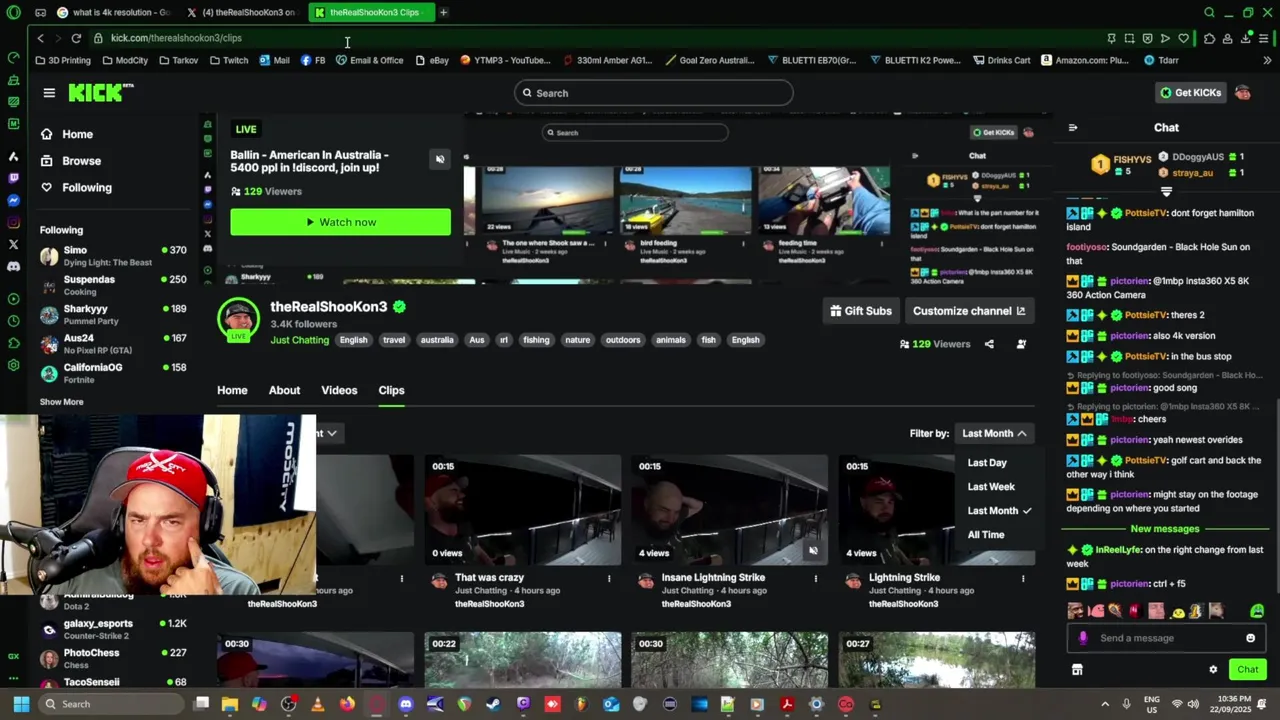Click the Gift Subs button
Viewport: 1280px width, 720px height.
tap(860, 311)
